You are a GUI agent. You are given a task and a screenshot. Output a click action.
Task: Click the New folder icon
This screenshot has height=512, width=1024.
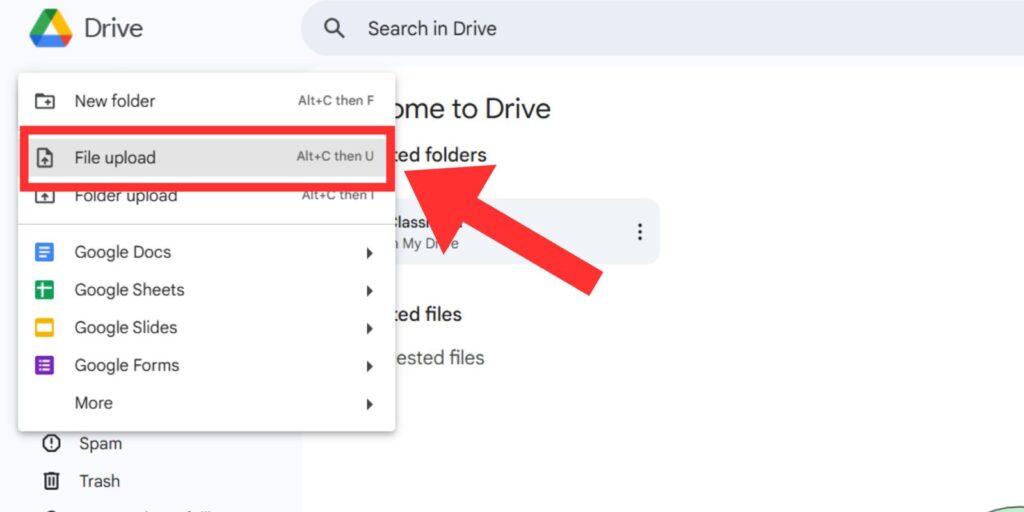coord(44,101)
